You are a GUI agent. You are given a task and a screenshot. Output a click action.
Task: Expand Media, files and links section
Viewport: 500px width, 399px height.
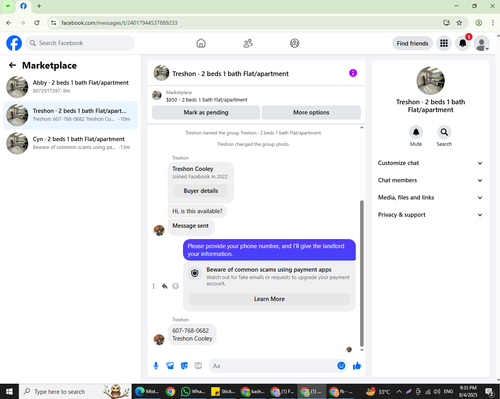tap(430, 197)
